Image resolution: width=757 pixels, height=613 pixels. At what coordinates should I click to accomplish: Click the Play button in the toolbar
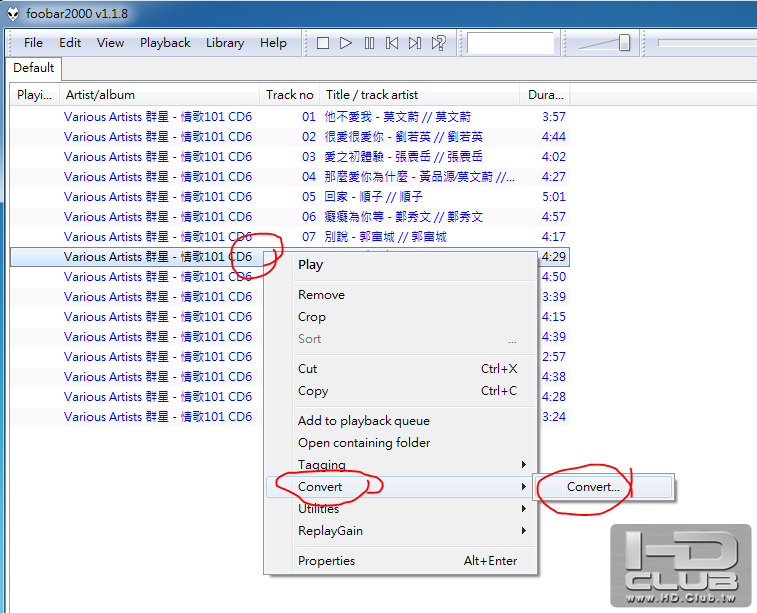tap(346, 43)
